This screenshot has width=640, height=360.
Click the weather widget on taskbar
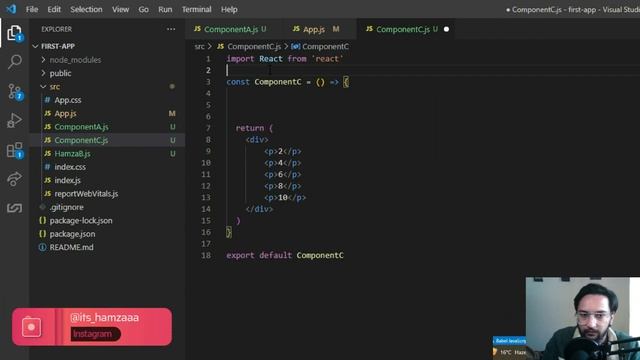click(509, 352)
